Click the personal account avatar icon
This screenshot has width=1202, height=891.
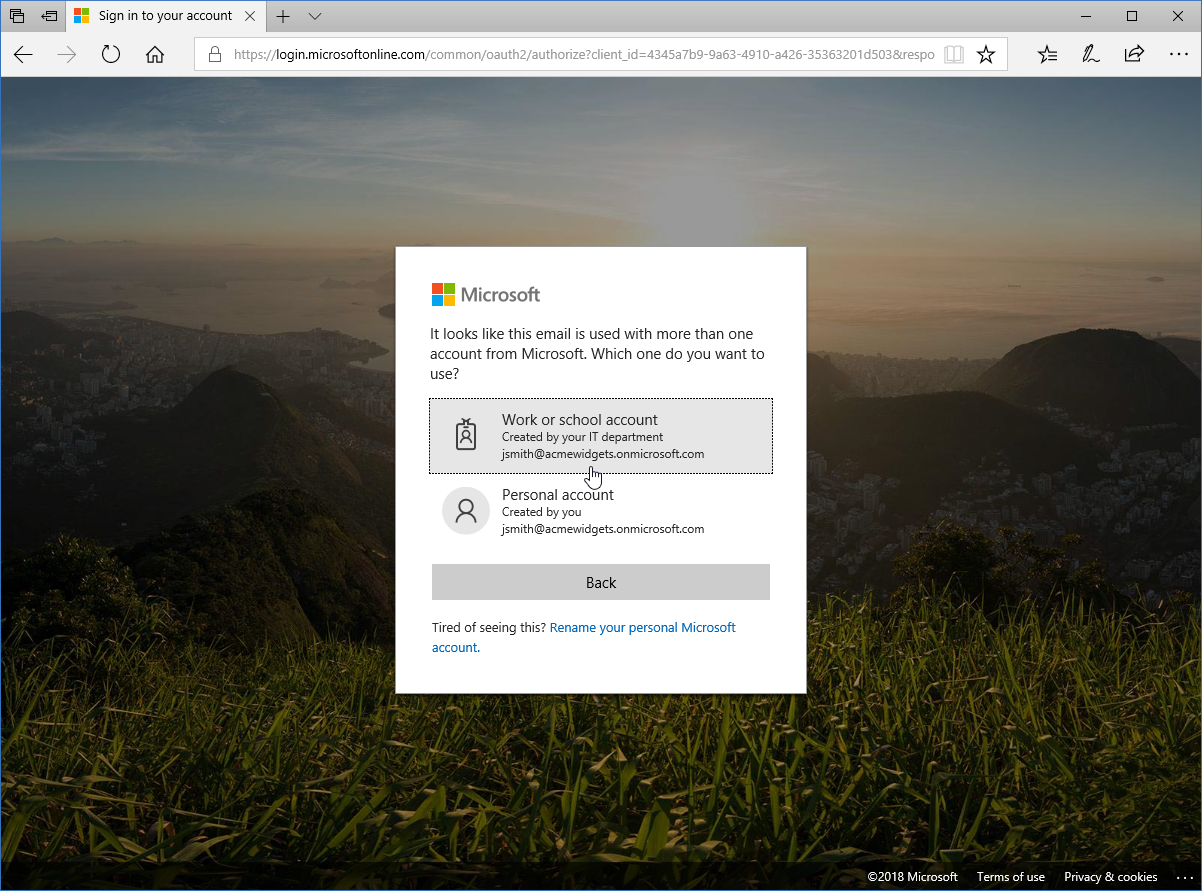coord(466,511)
